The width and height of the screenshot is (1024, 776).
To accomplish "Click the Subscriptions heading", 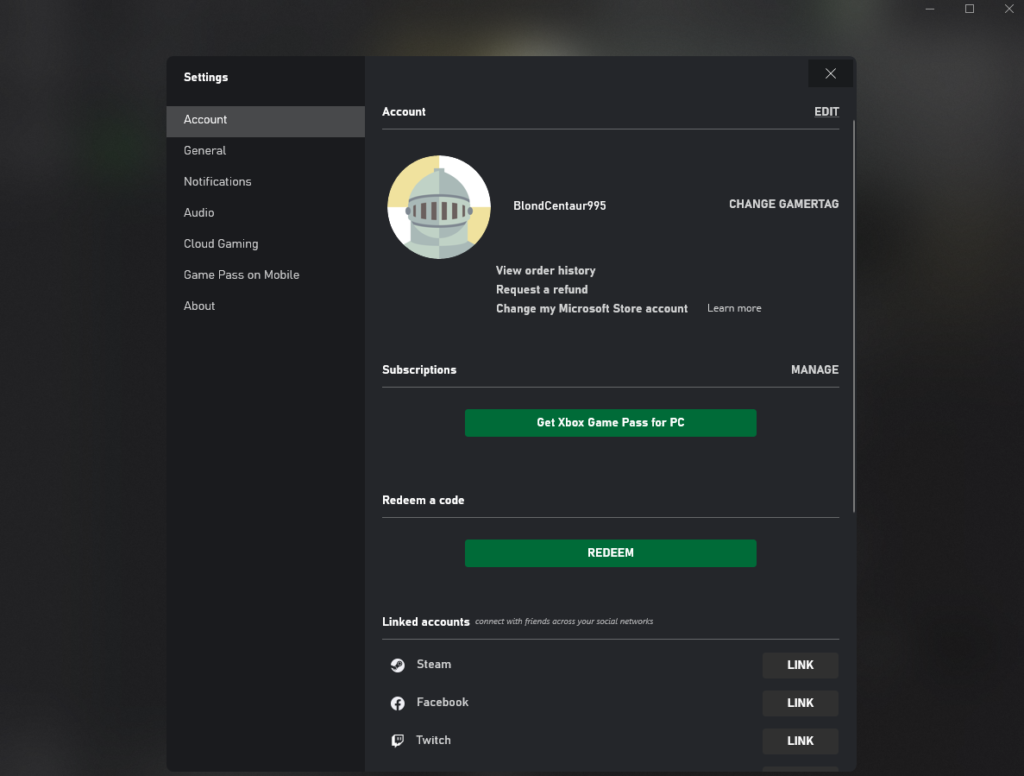I will 419,370.
